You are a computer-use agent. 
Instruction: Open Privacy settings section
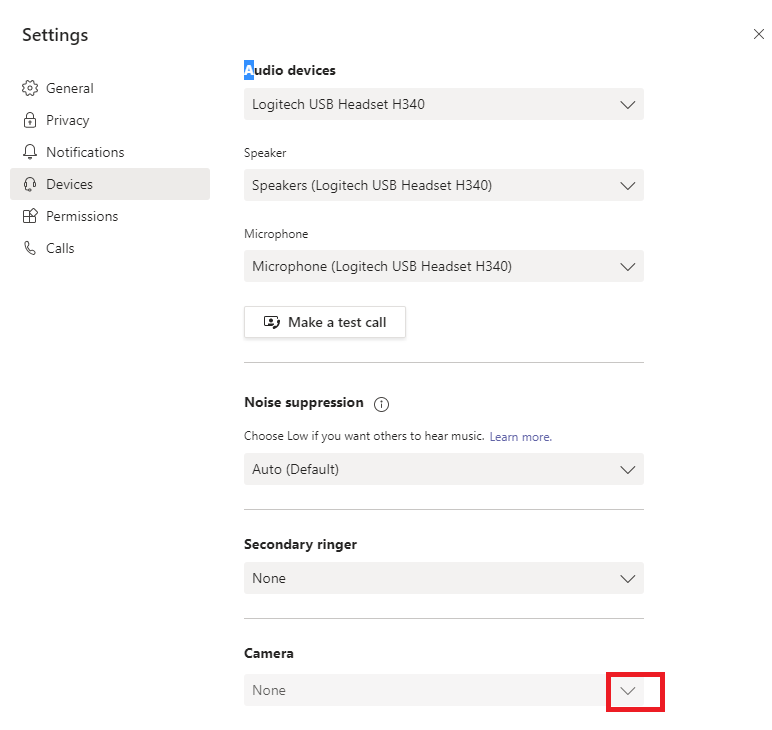[110, 120]
